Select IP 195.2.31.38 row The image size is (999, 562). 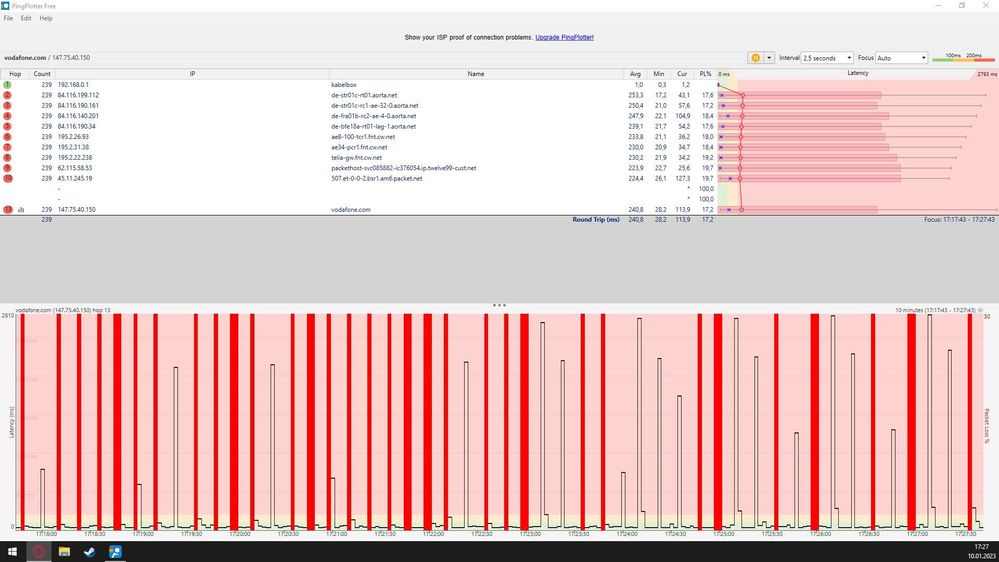(x=73, y=147)
